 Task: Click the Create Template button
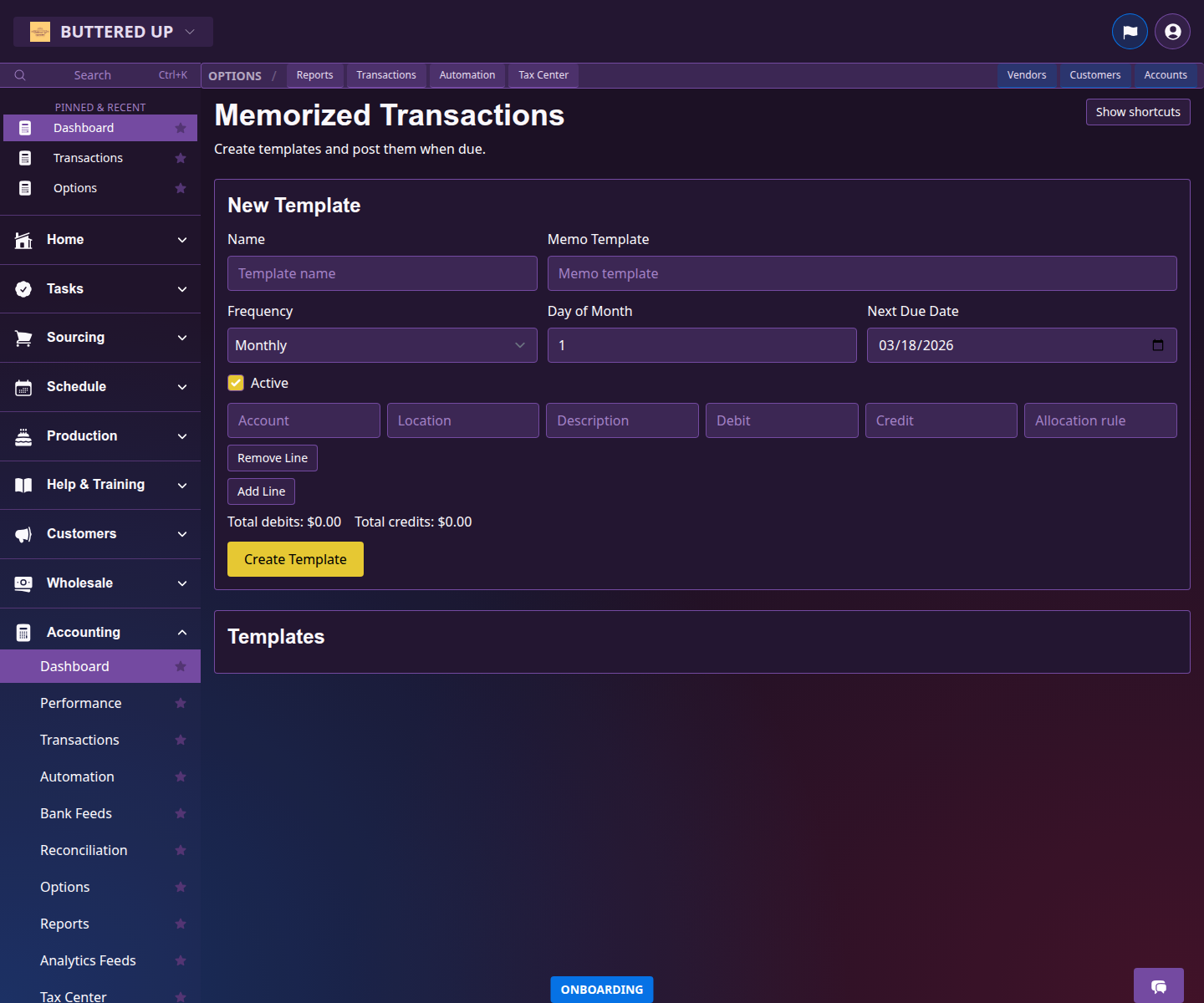click(295, 559)
